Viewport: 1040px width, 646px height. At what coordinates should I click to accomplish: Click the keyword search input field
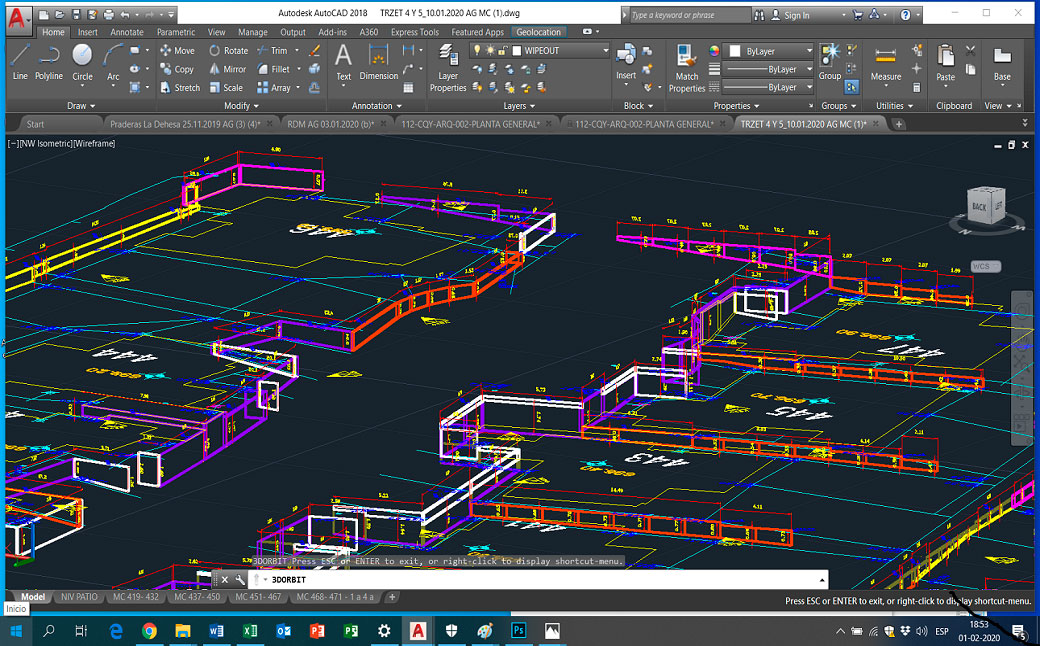pos(689,15)
